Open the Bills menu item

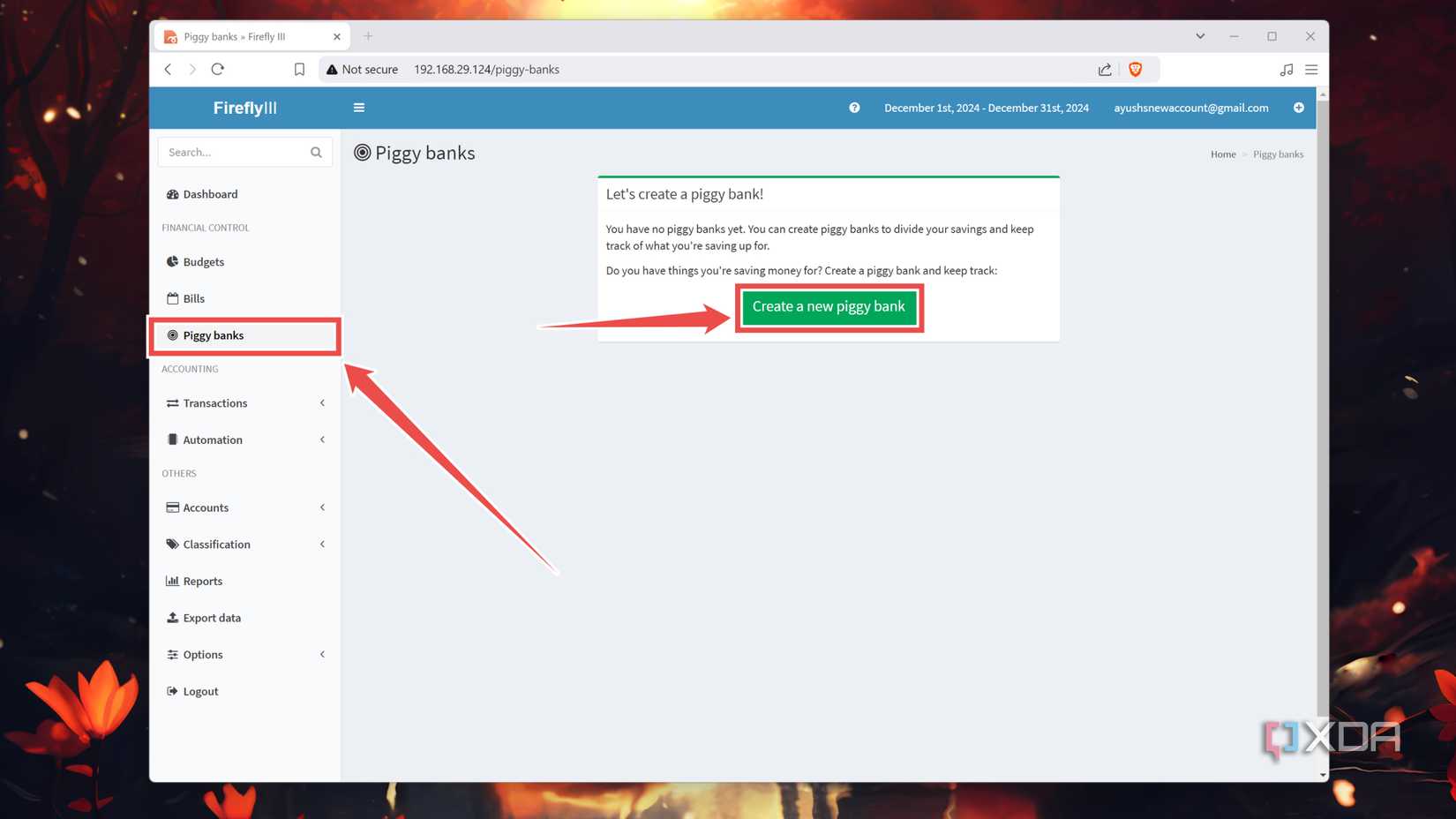pyautogui.click(x=244, y=298)
